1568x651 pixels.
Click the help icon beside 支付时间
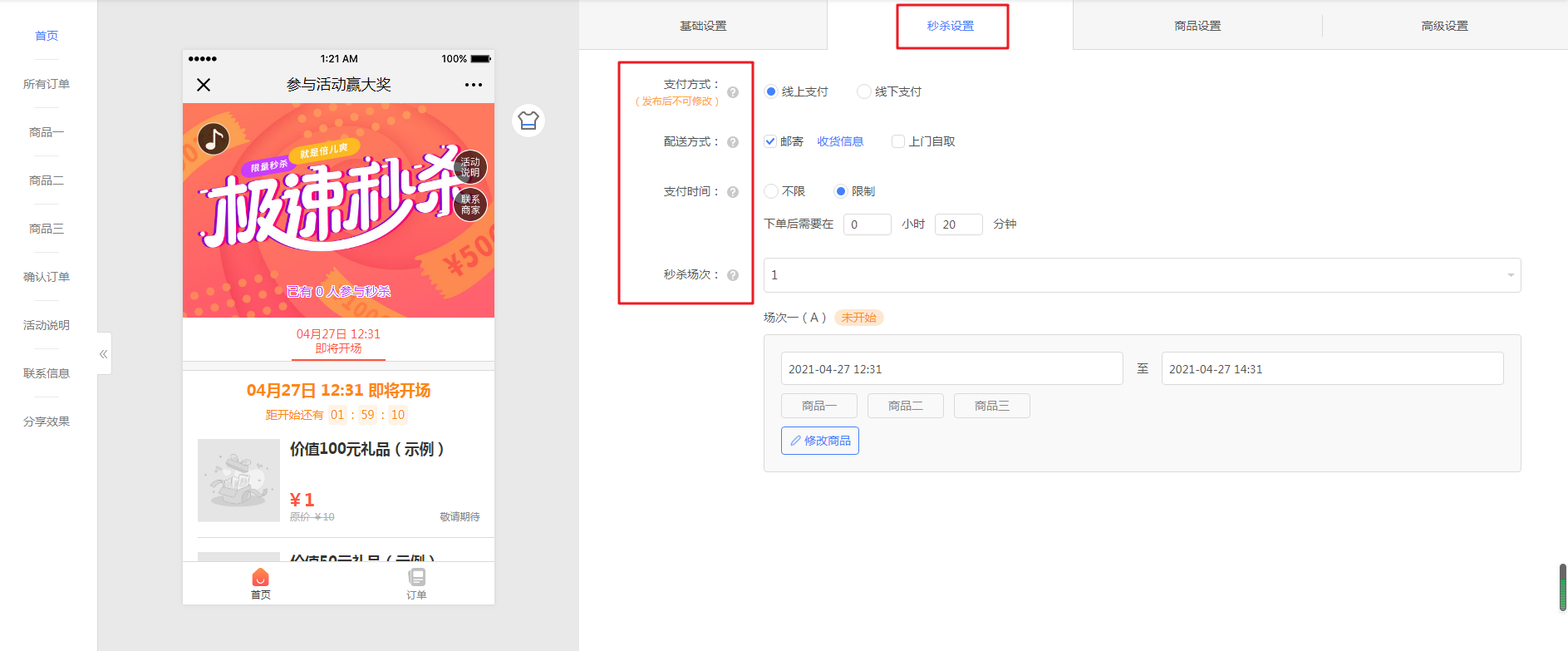click(x=733, y=192)
